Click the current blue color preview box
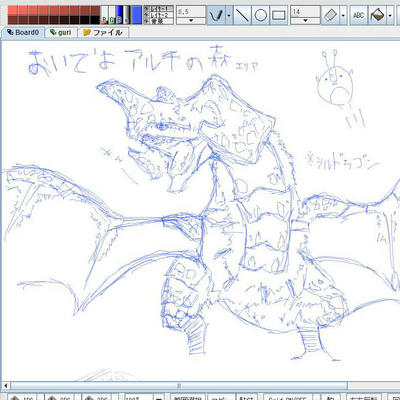This screenshot has width=400, height=400. (137, 15)
